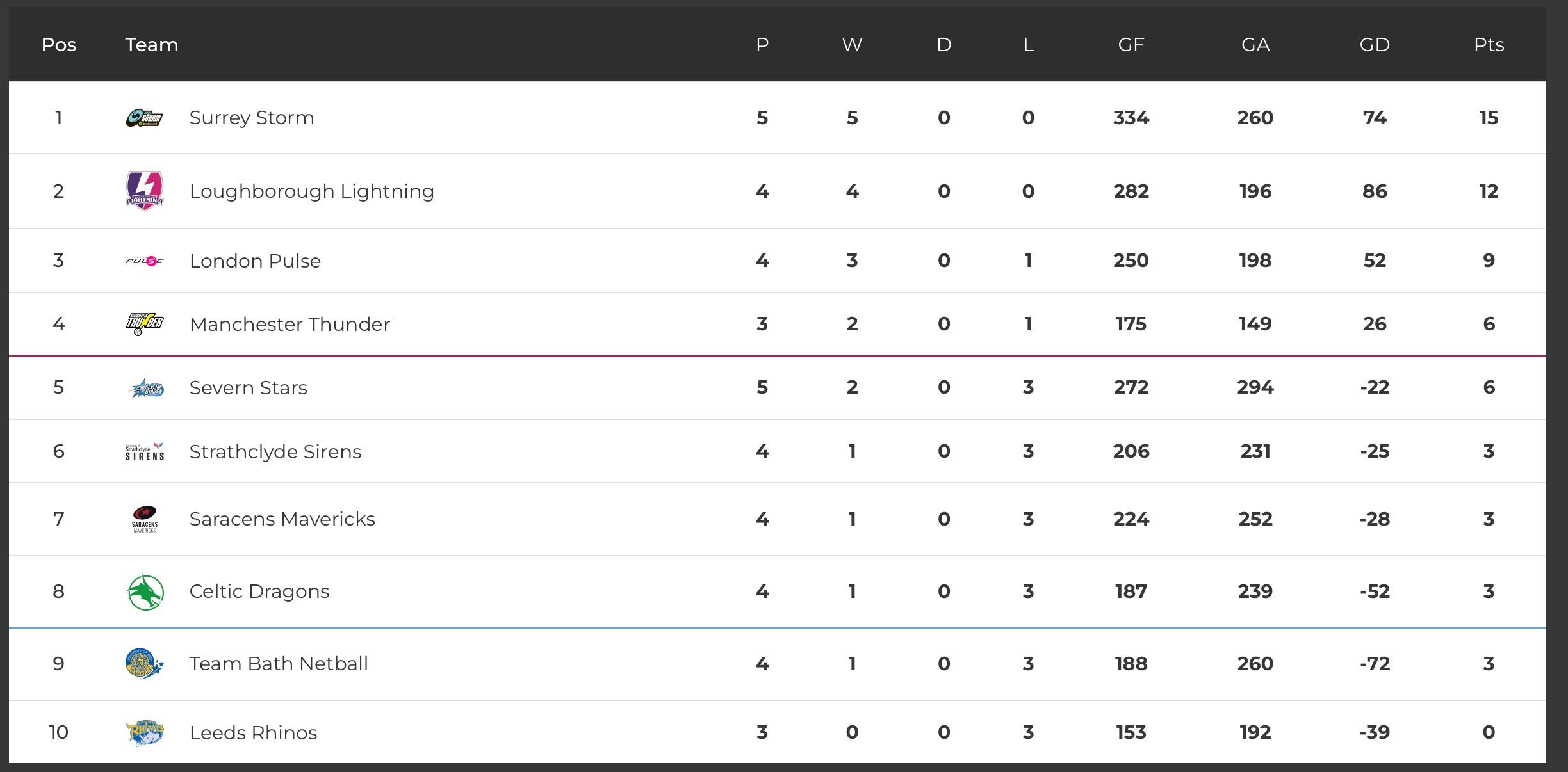Open the Loughborough Lightning team link
Image resolution: width=1568 pixels, height=772 pixels.
pyautogui.click(x=311, y=191)
